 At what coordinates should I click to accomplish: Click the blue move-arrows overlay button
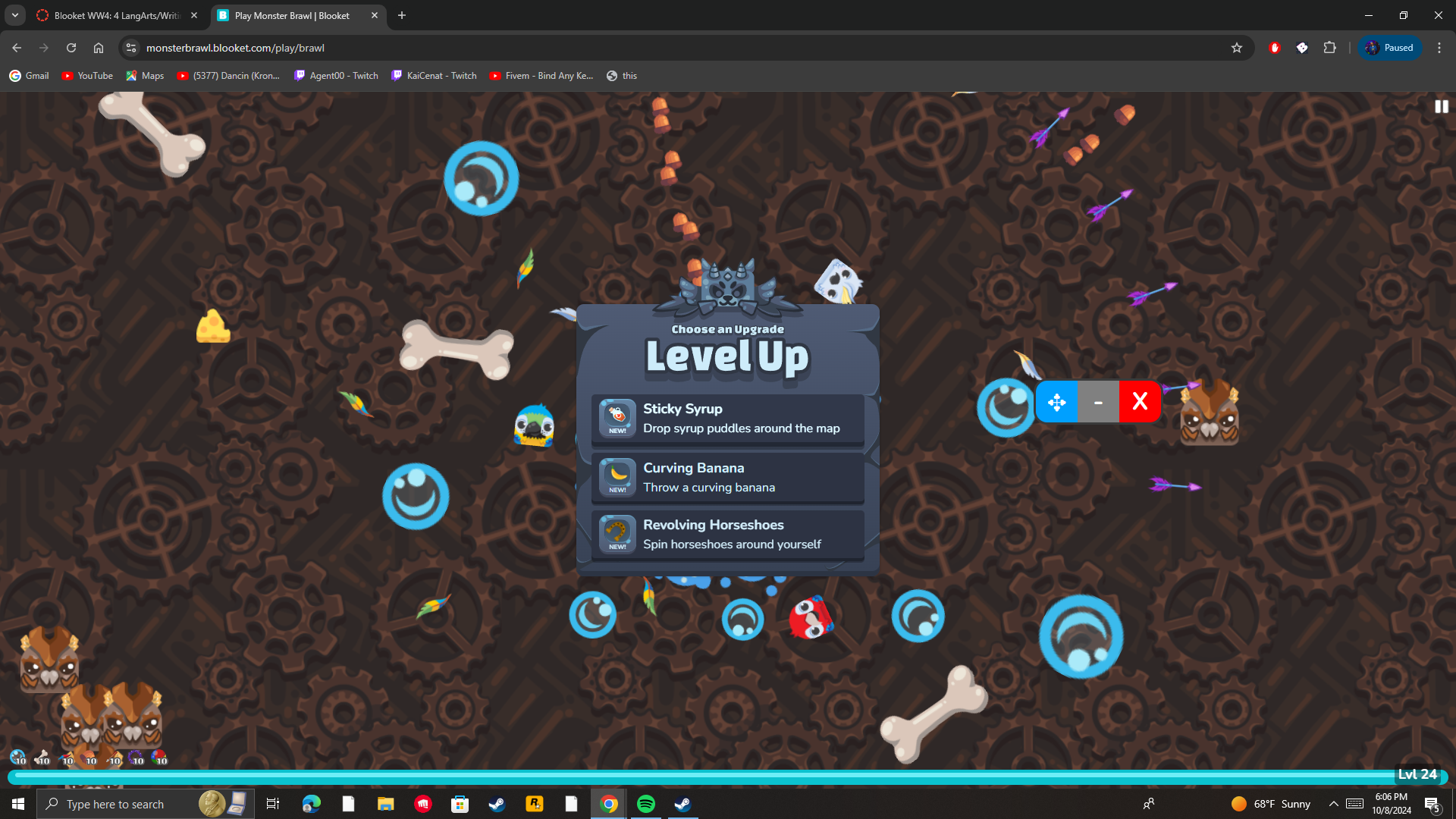tap(1056, 402)
